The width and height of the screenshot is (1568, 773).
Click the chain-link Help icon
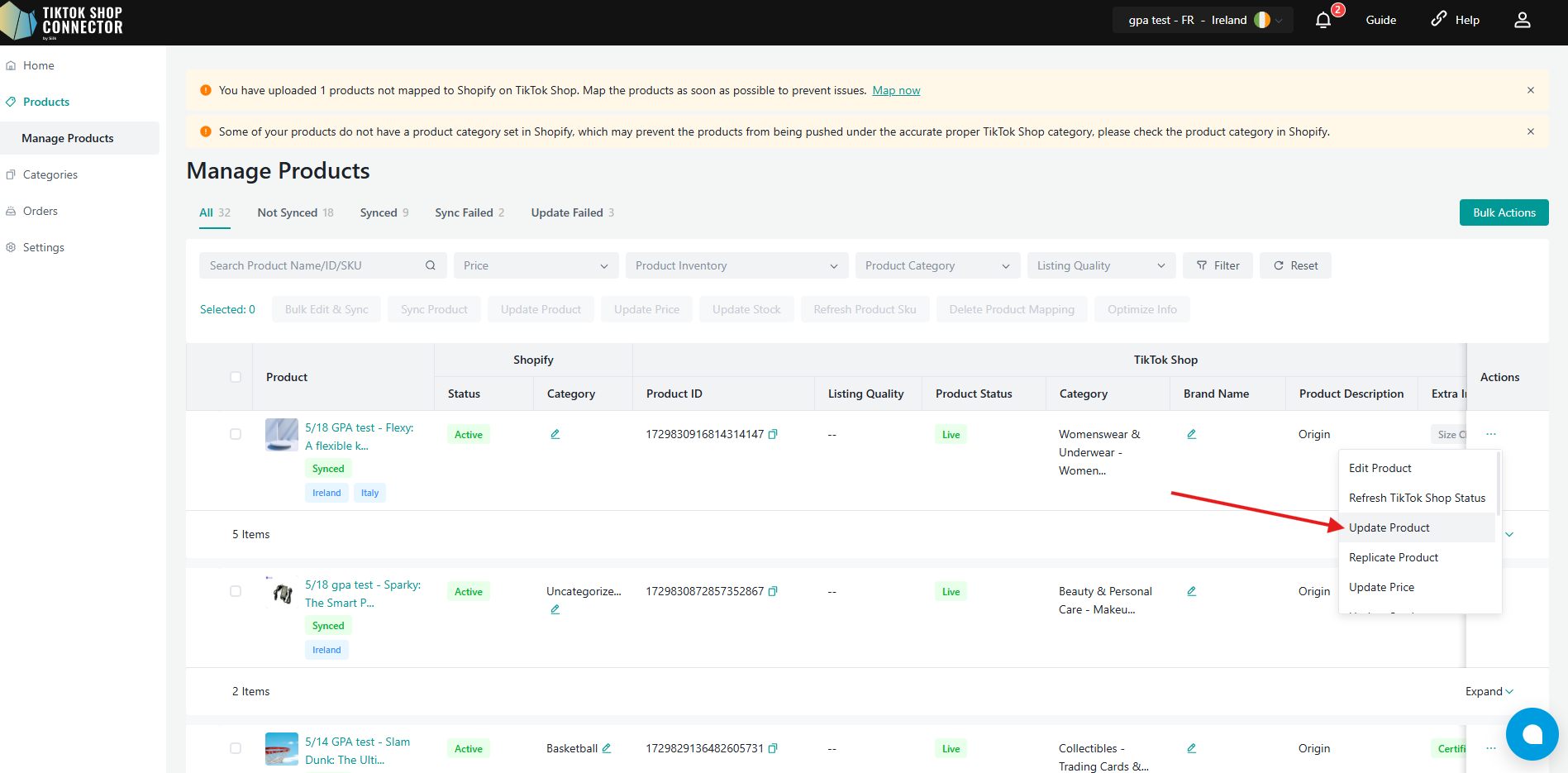pos(1439,19)
